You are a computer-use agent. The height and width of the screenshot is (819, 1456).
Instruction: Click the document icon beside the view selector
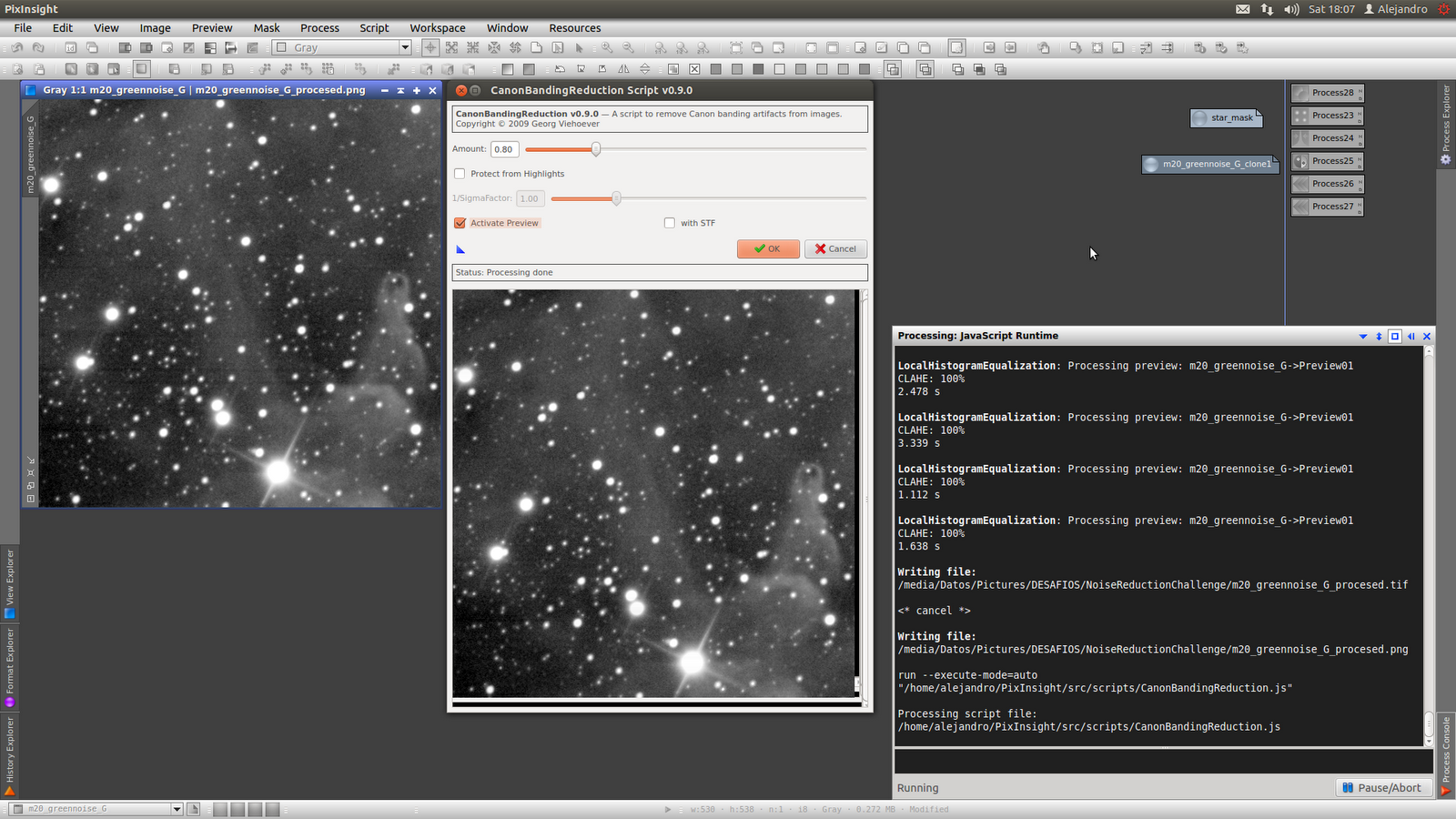193,809
